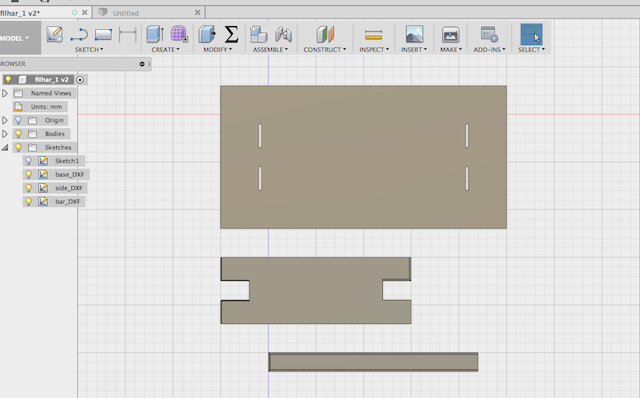Click the 3D Print icon in Make
The image size is (640, 398).
(x=451, y=35)
